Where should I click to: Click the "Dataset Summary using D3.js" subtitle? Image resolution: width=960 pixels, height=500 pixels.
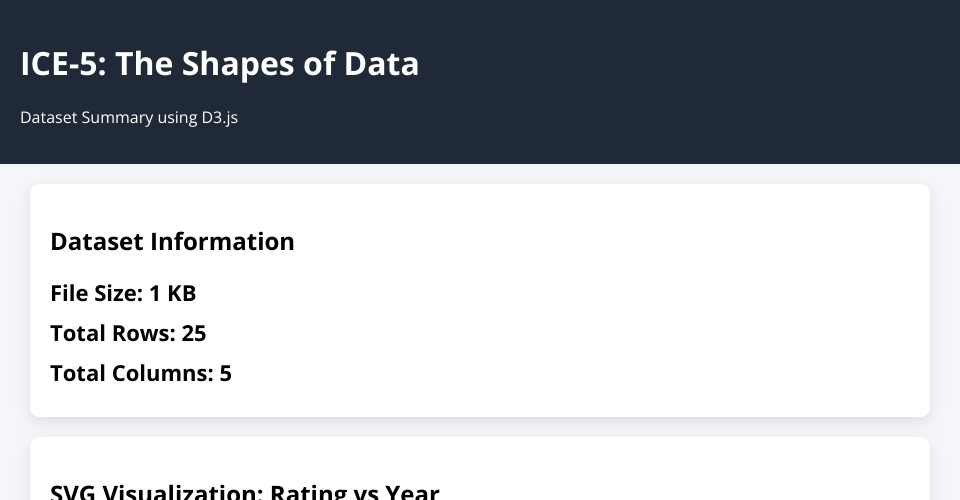coord(128,117)
